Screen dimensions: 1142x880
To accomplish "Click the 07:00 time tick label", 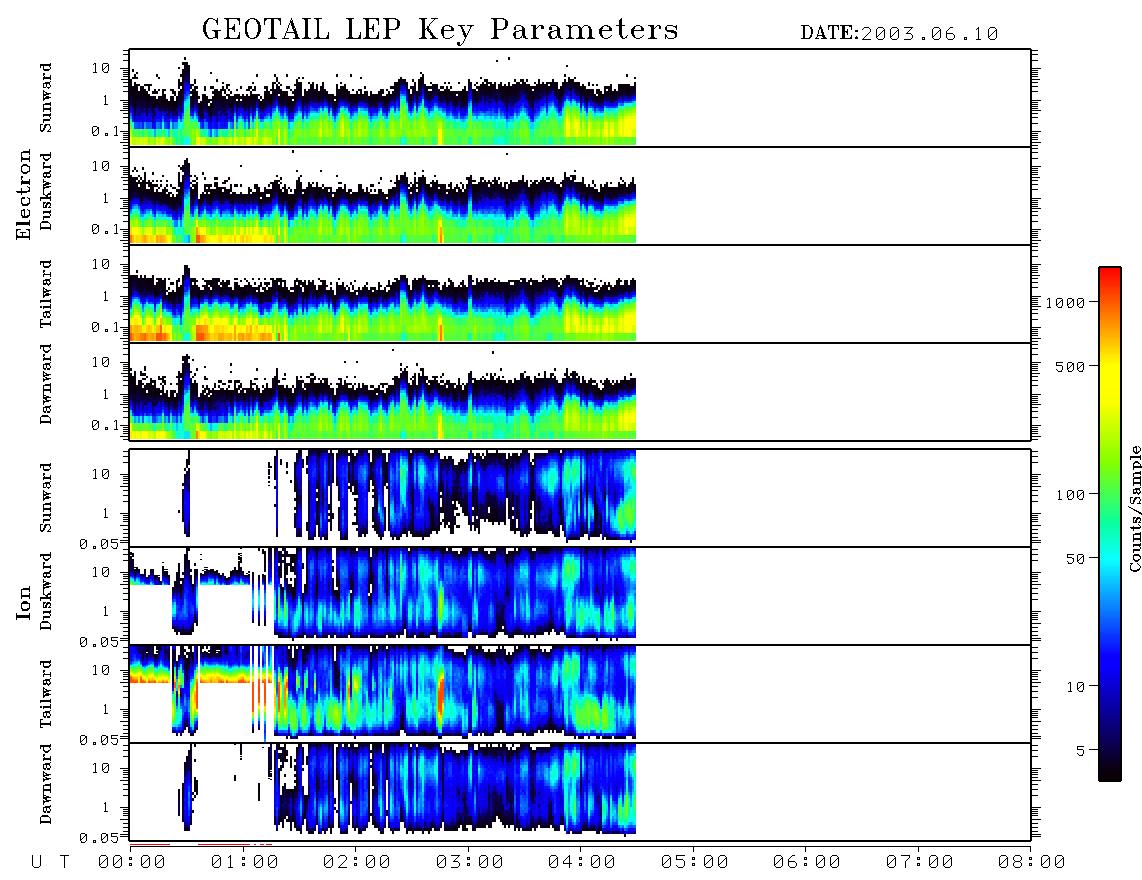I will tap(920, 863).
